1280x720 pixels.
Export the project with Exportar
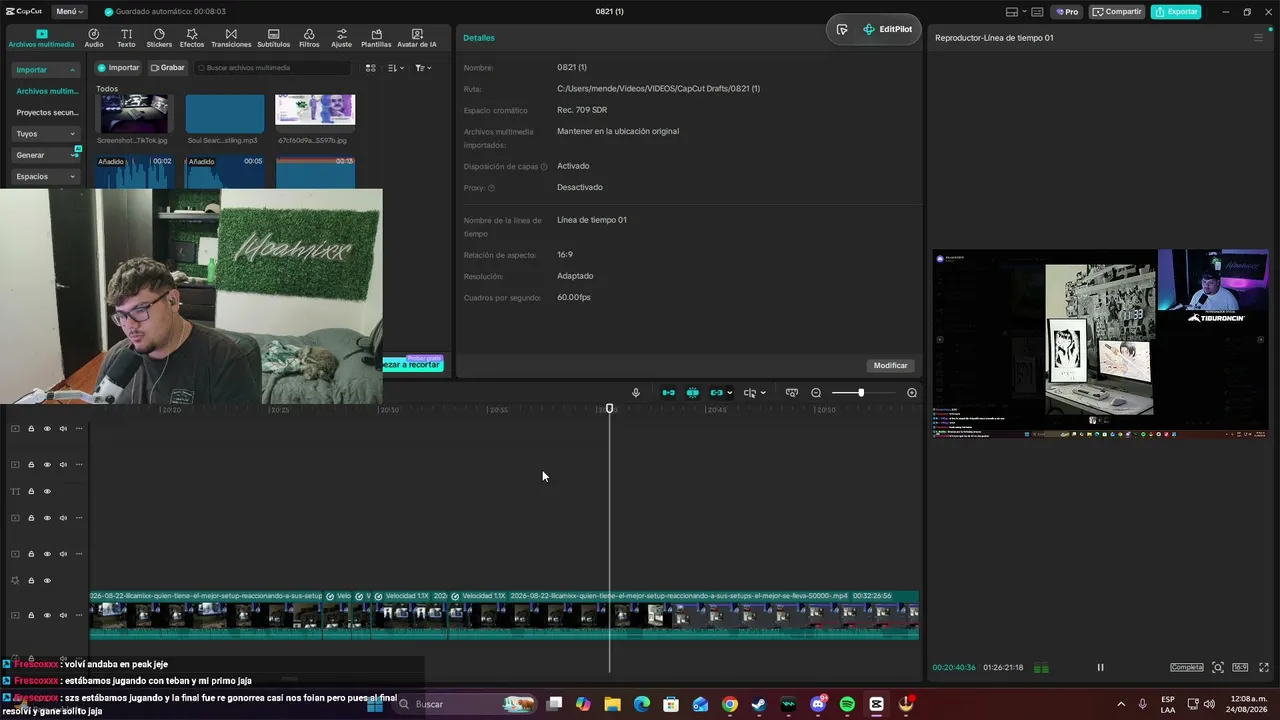tap(1176, 12)
